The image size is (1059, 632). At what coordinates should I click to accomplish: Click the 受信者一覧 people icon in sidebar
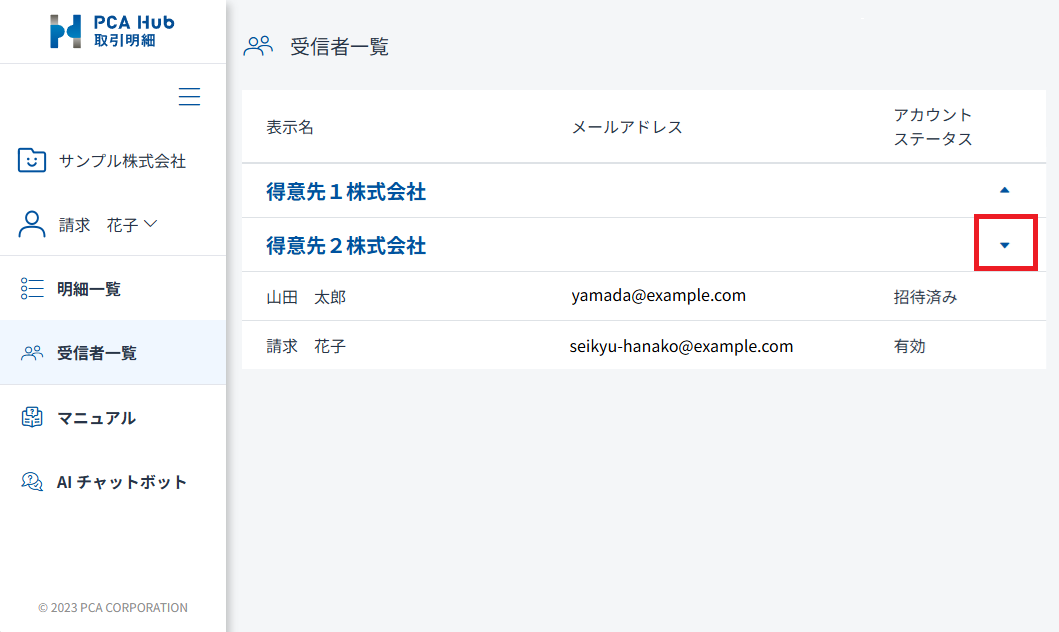32,353
